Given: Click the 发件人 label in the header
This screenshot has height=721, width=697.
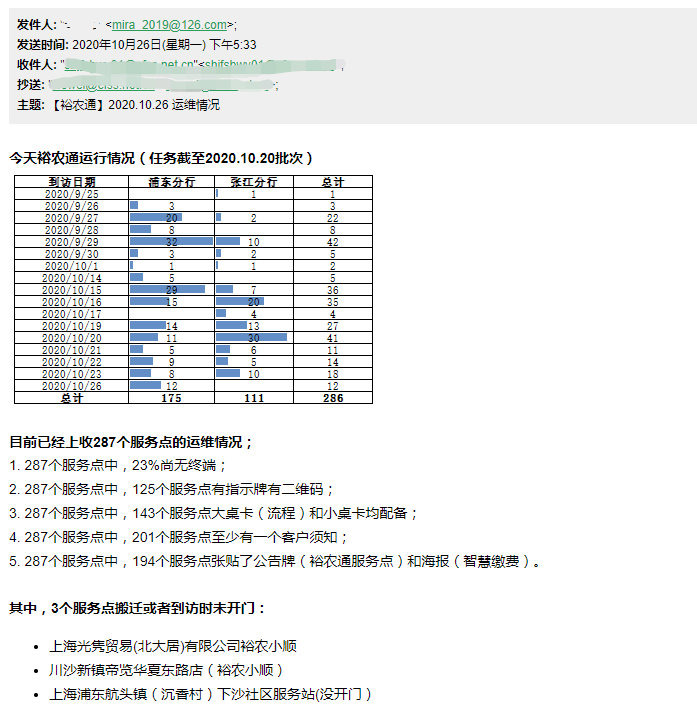Looking at the screenshot, I should (x=36, y=25).
